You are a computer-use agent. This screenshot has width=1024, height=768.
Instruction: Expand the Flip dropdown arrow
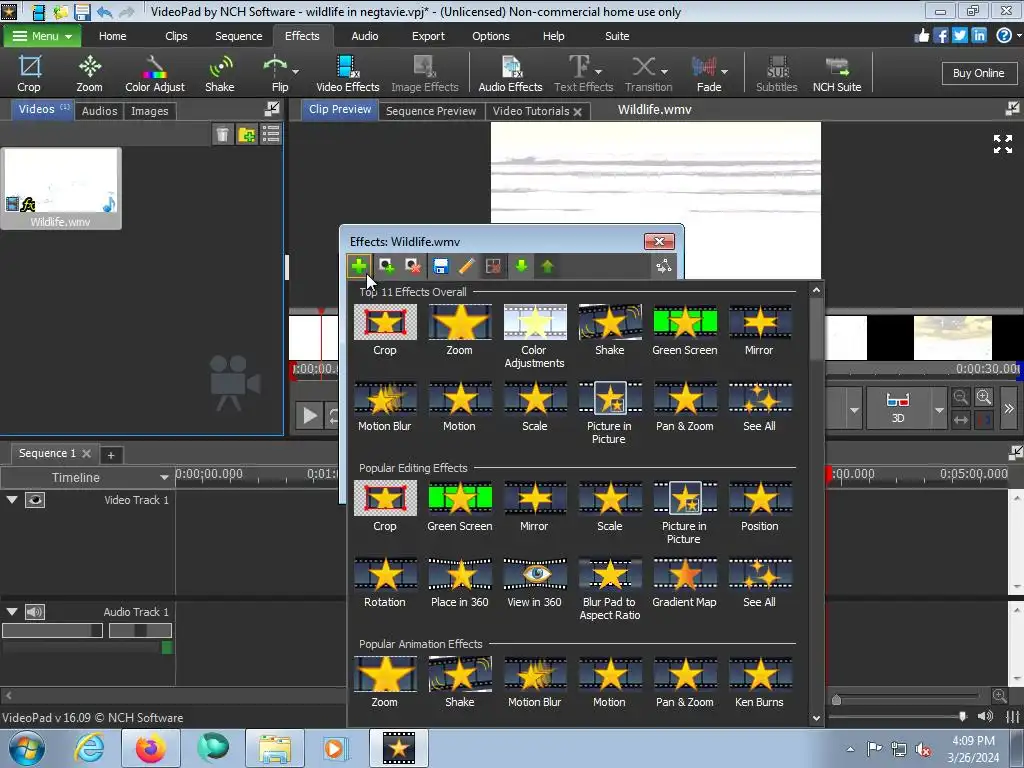[296, 72]
